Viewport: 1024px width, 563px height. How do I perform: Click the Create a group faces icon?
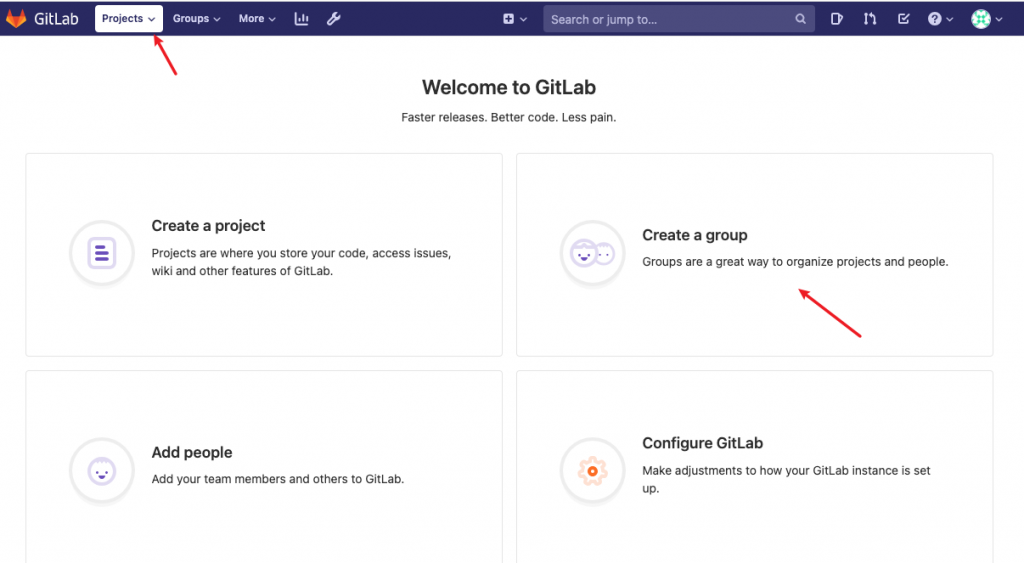[x=592, y=253]
